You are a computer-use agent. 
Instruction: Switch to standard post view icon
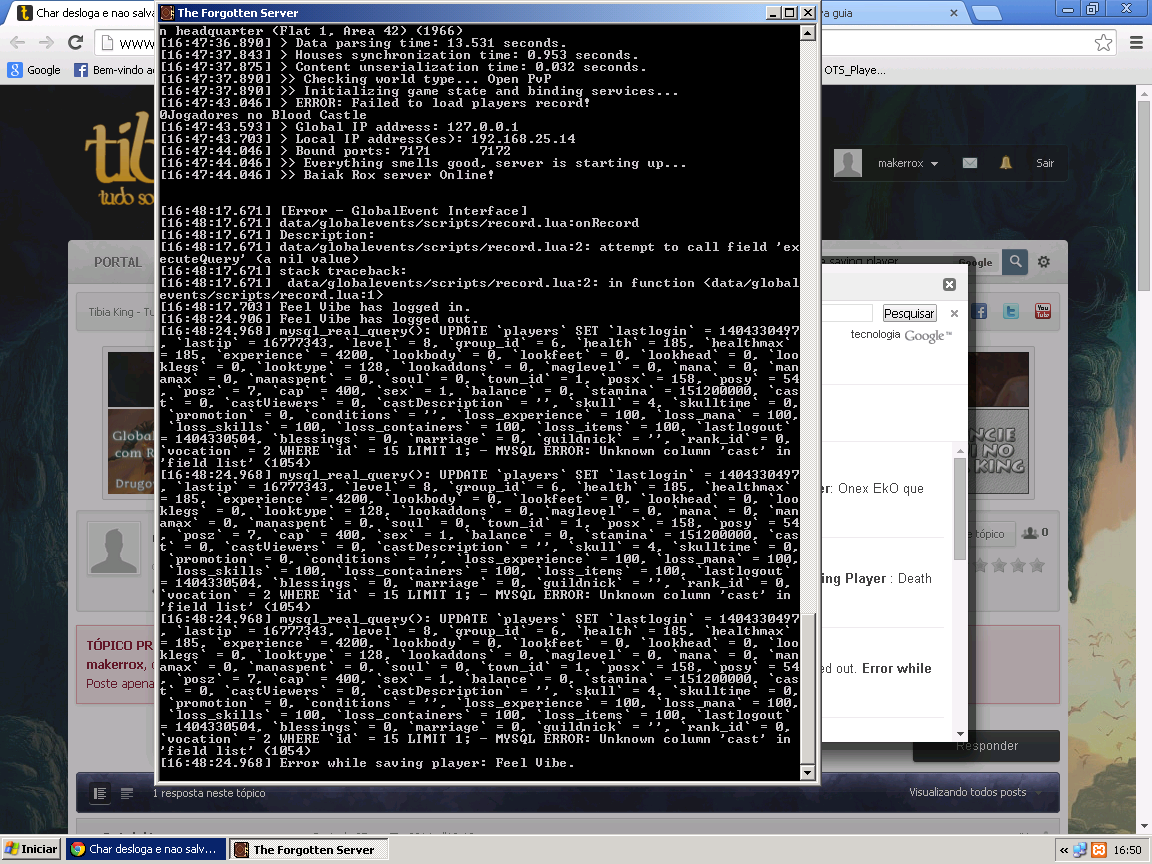pos(100,793)
